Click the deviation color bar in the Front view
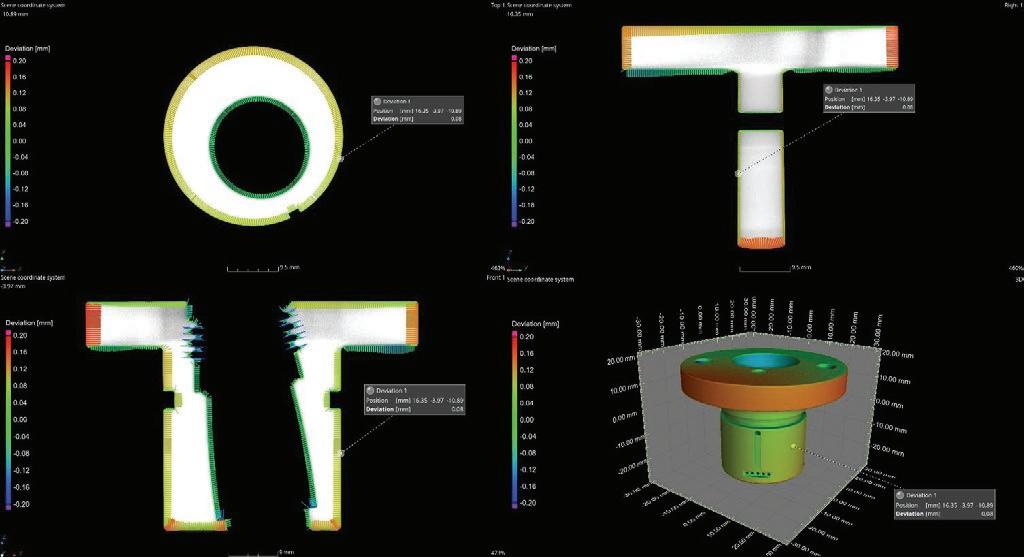Screen dimensions: 1024x557 pos(8,419)
